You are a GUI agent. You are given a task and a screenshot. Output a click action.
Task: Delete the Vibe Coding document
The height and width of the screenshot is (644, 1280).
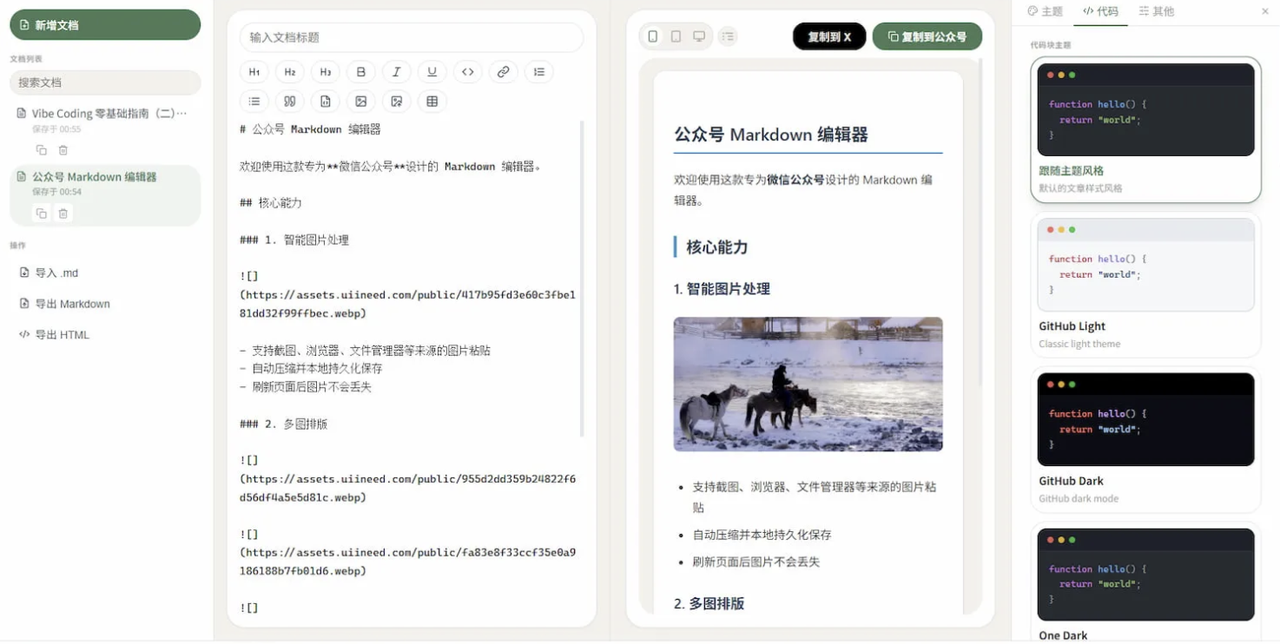coord(63,150)
